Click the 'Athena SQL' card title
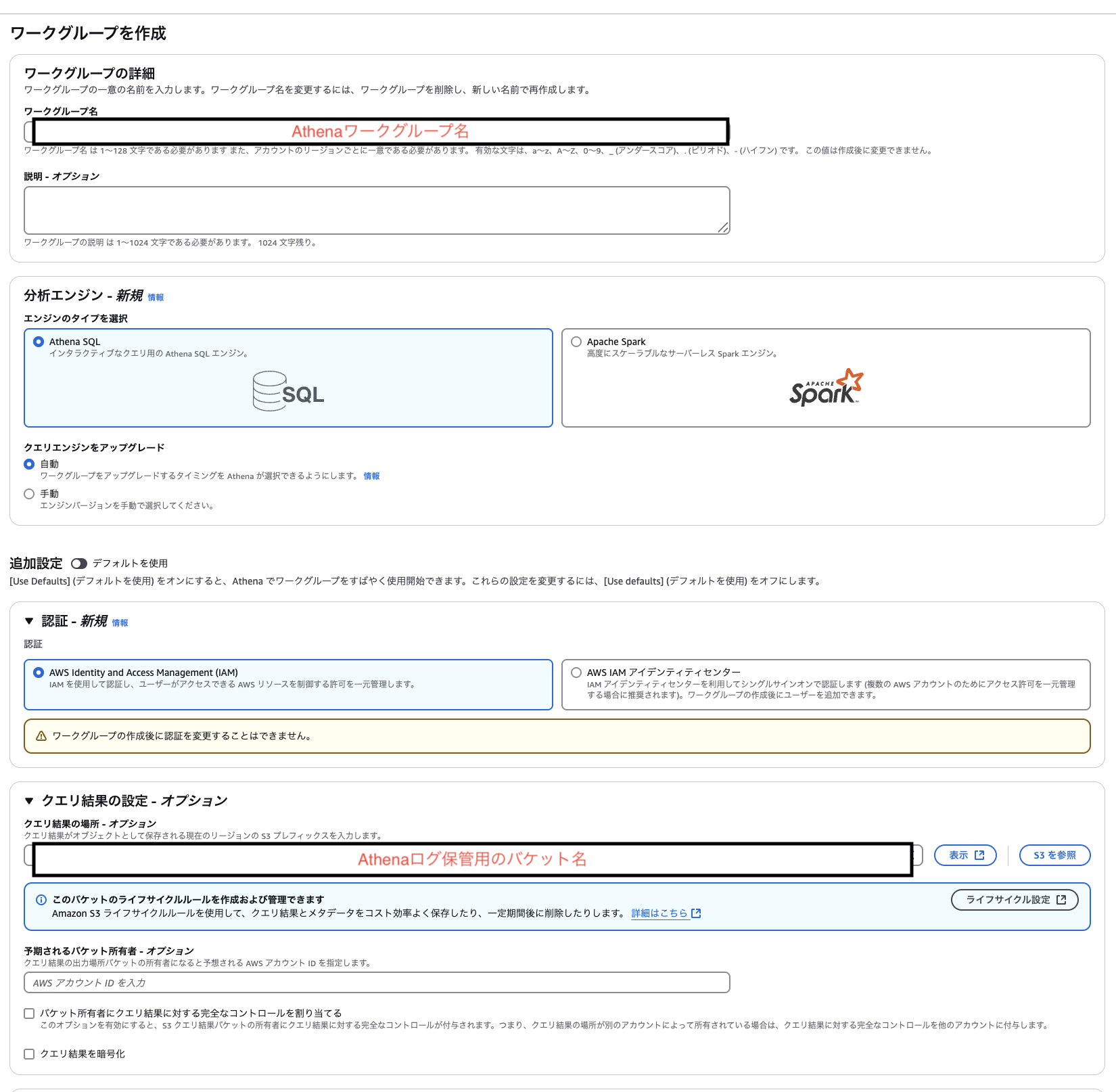This screenshot has height=1092, width=1116. (74, 342)
